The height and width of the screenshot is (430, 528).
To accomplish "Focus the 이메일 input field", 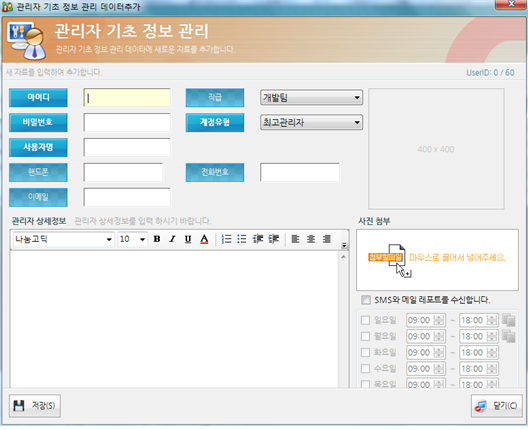I will [127, 197].
